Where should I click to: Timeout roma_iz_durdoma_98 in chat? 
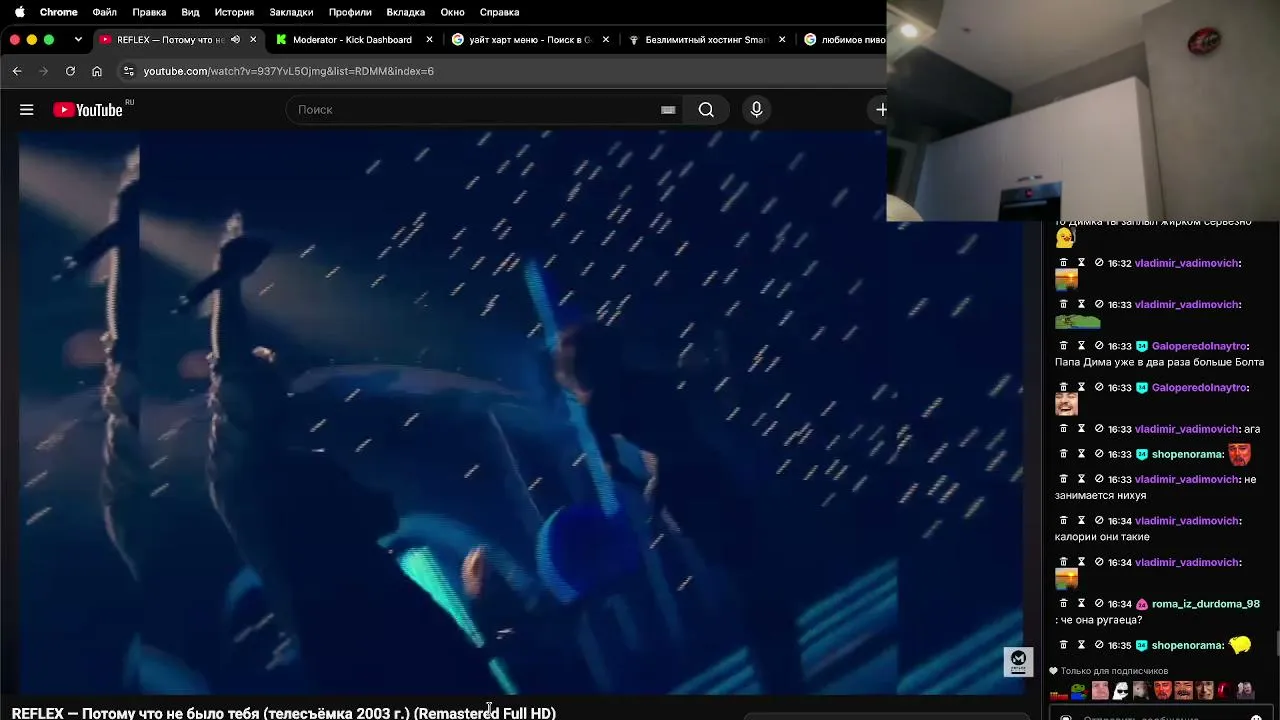[1081, 604]
